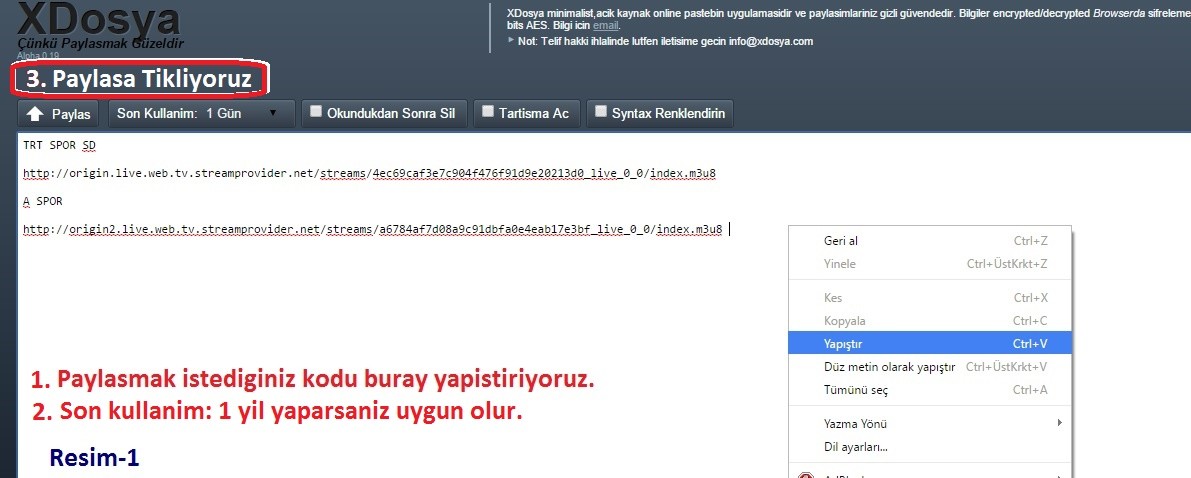Click the upload arrow icon on Paylas
Viewport: 1191px width, 478px height.
click(x=35, y=114)
